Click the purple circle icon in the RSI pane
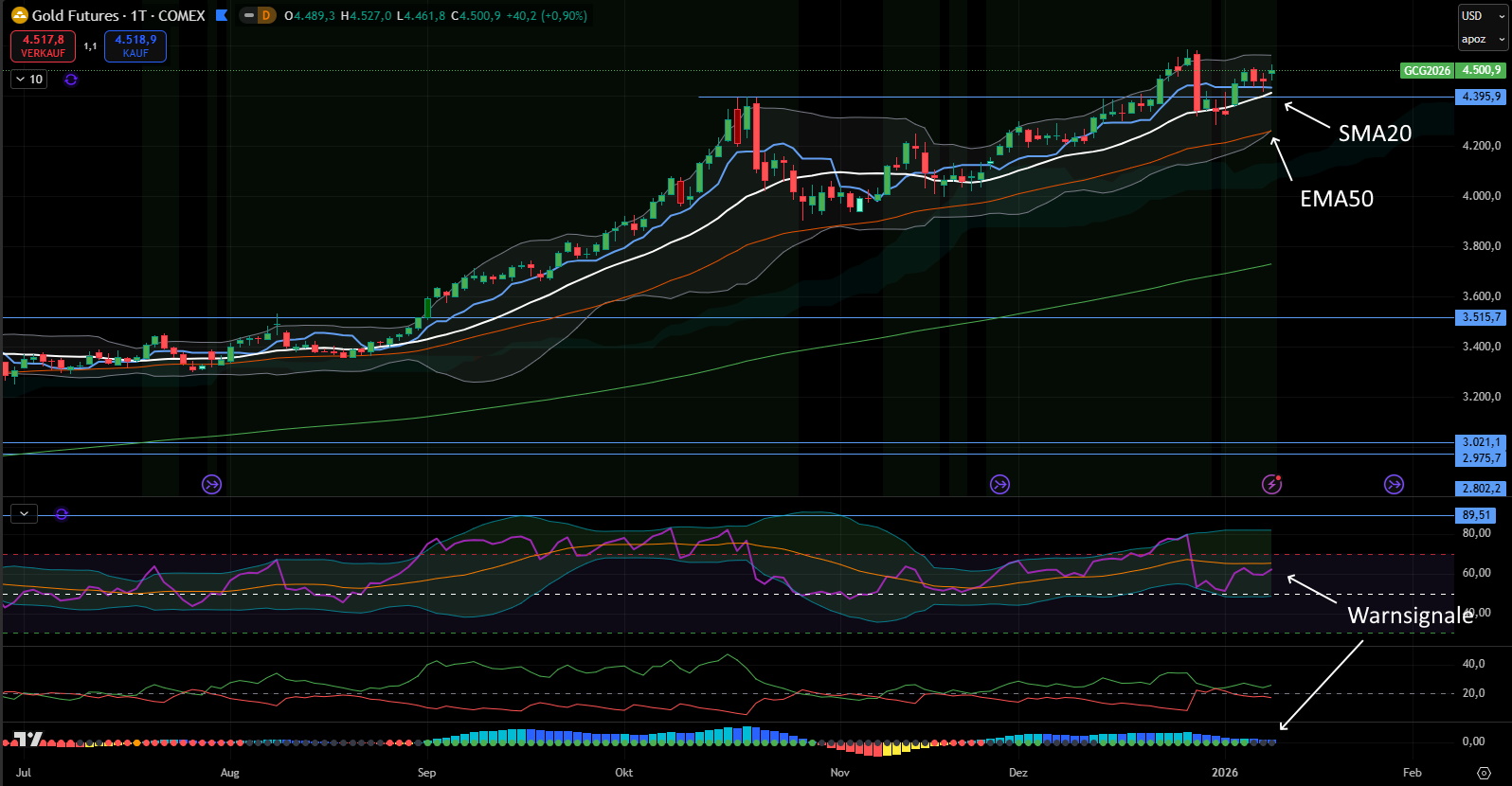 [x=62, y=514]
